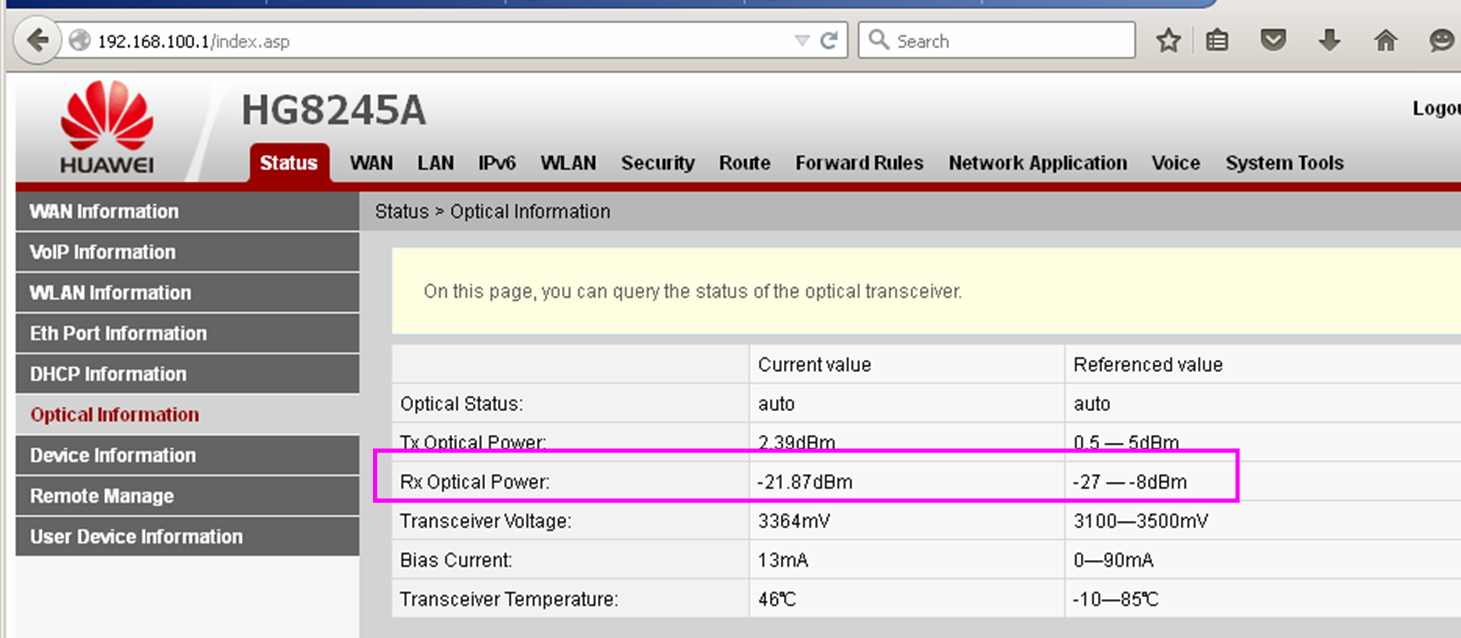Click the Referenced value column header
This screenshot has height=638, width=1461.
(1148, 365)
